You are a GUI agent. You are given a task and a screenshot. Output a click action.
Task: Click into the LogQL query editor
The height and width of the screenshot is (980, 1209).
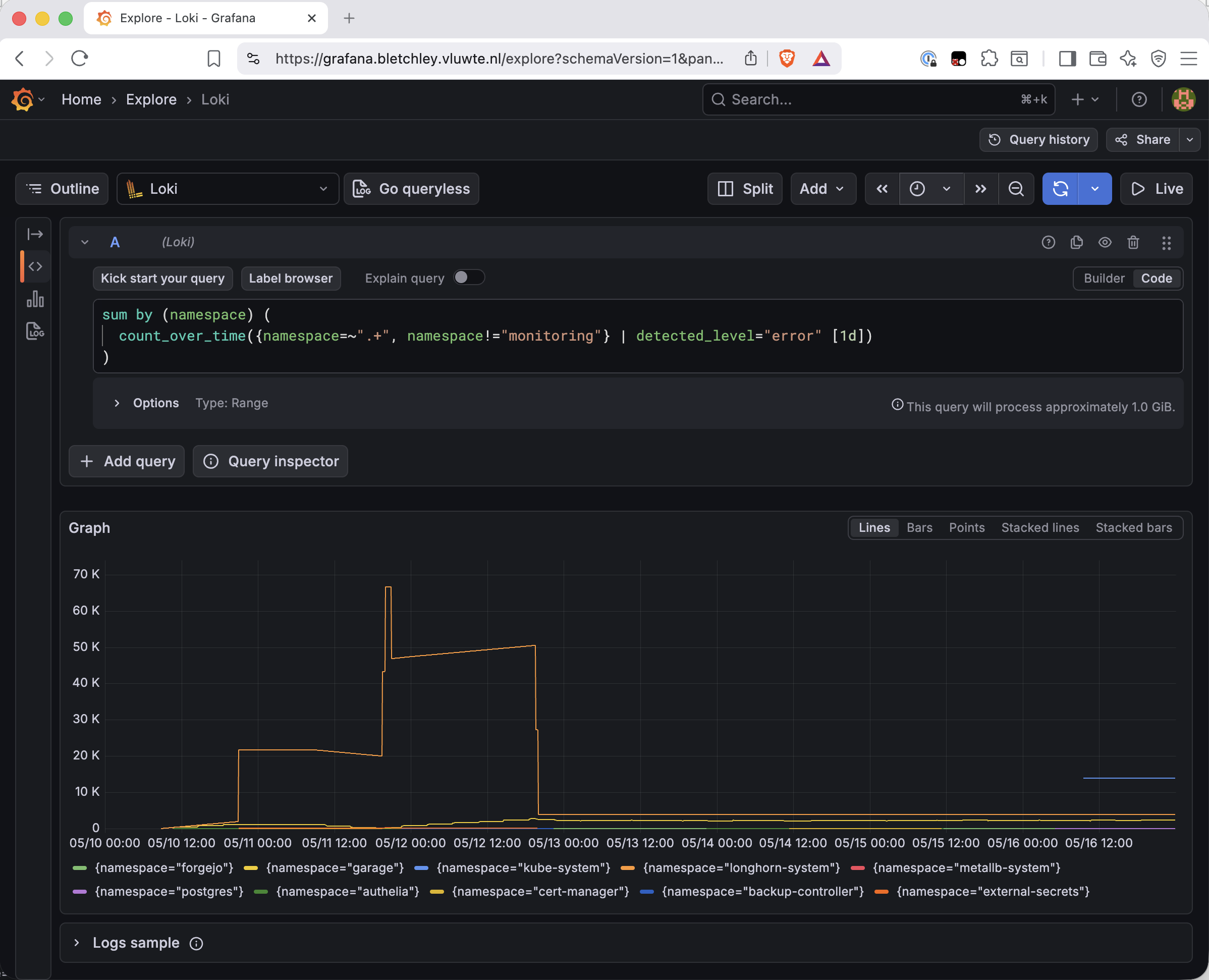click(x=638, y=336)
